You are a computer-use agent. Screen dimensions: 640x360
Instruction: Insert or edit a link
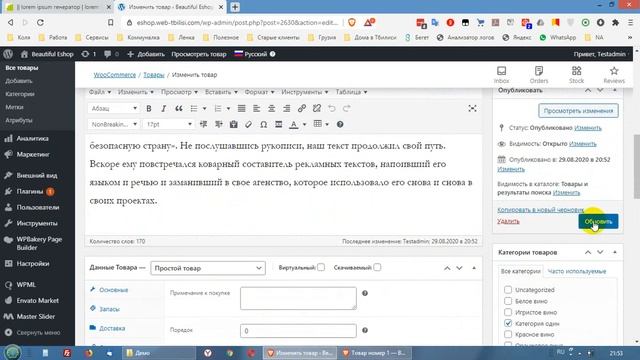coord(302,108)
